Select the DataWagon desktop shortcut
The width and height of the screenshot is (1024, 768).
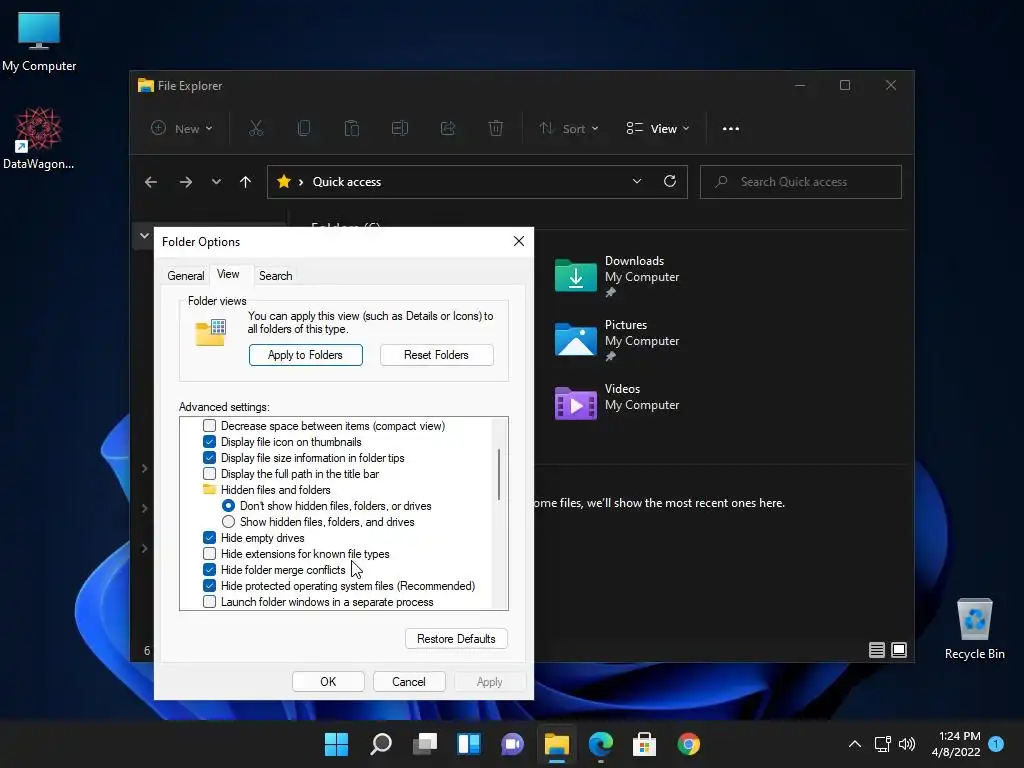point(39,138)
